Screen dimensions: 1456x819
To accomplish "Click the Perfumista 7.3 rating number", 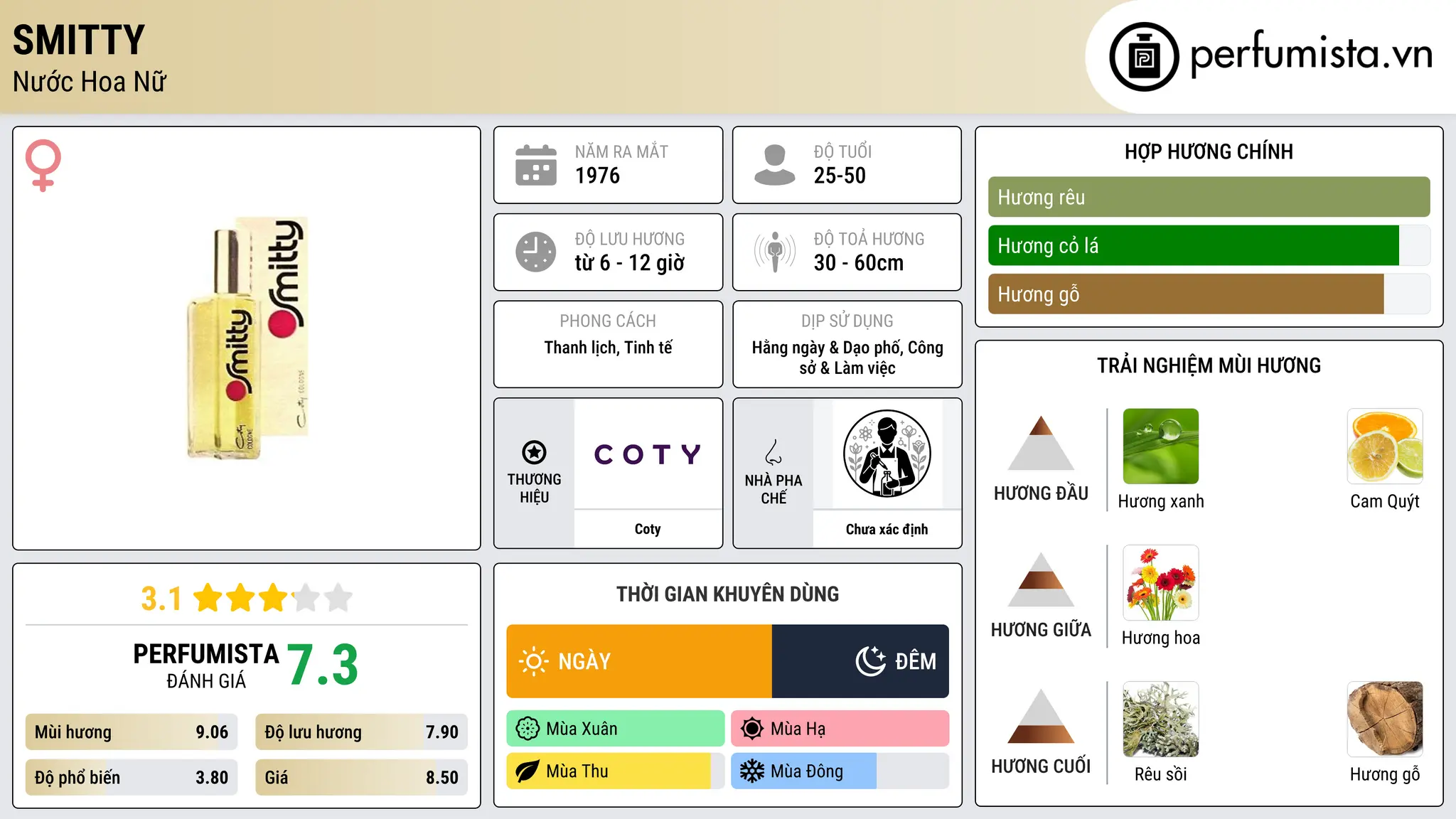I will pyautogui.click(x=323, y=665).
